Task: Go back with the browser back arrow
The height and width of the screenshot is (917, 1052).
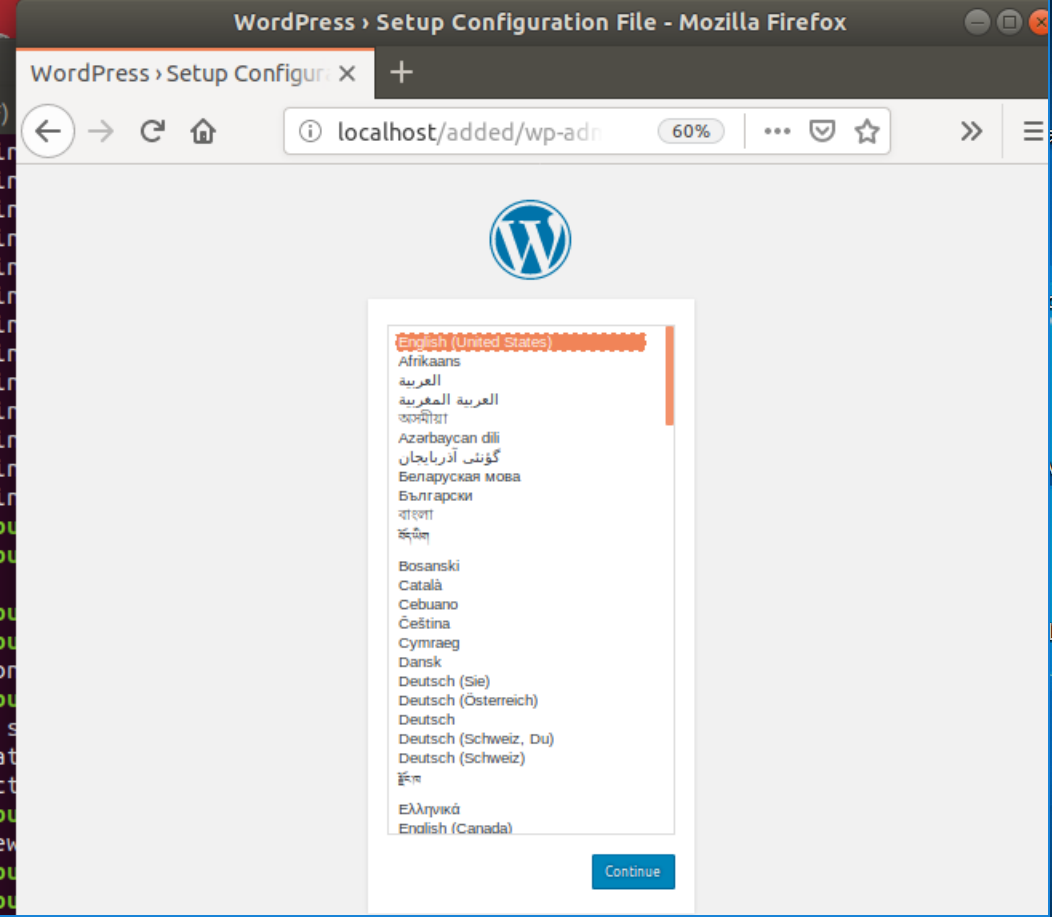Action: coord(48,131)
